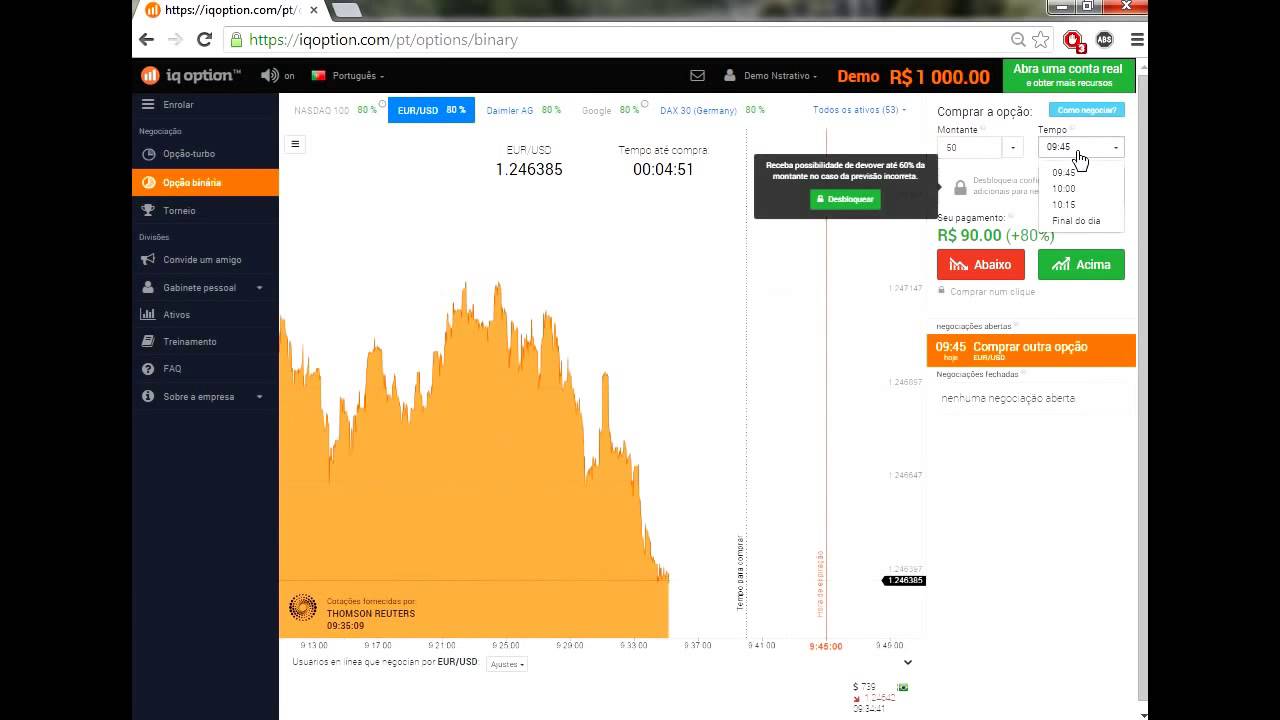Expand Gabinete pessoal submenu
This screenshot has height=720, width=1280.
[x=205, y=287]
